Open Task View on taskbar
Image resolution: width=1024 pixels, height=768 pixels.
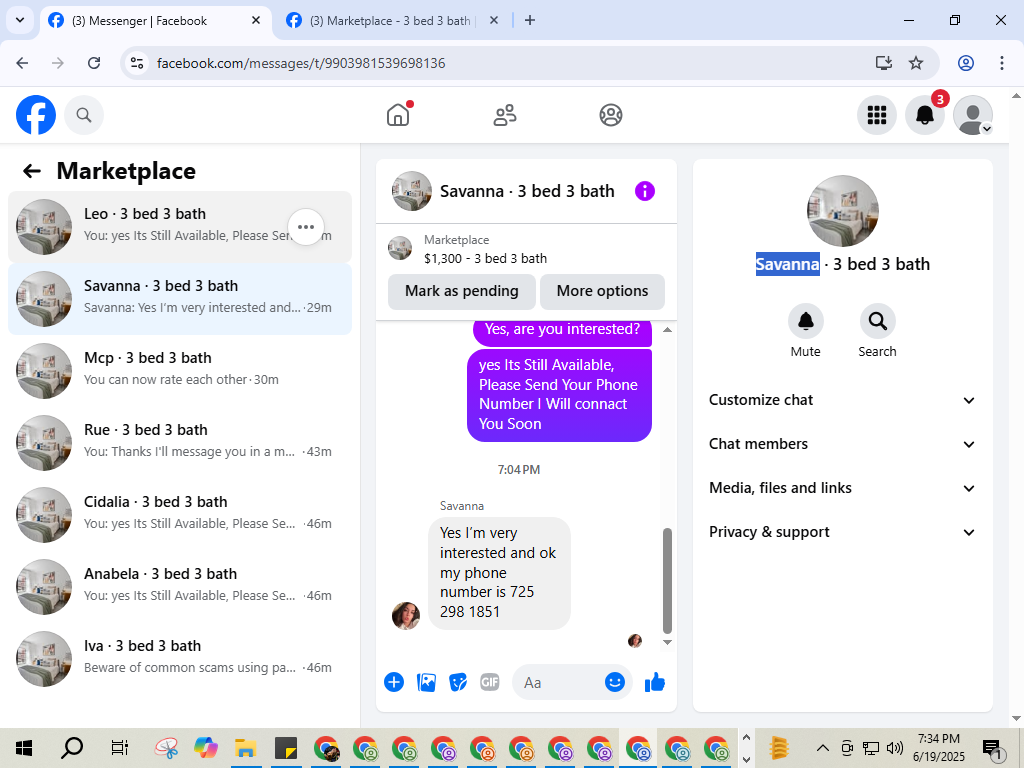(120, 748)
